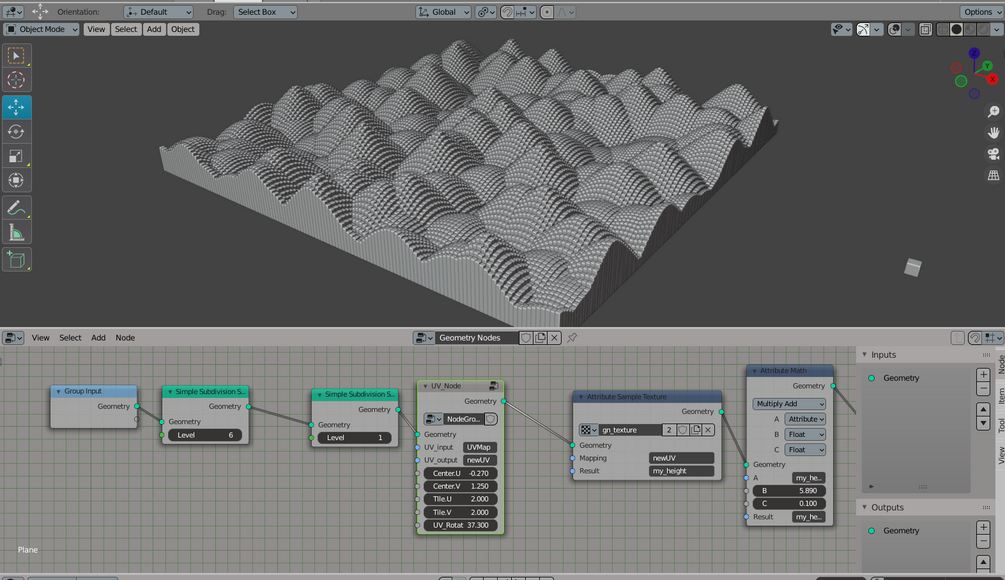Open the Transform Orientation Global dropdown
Viewport: 1005px width, 580px height.
point(441,12)
